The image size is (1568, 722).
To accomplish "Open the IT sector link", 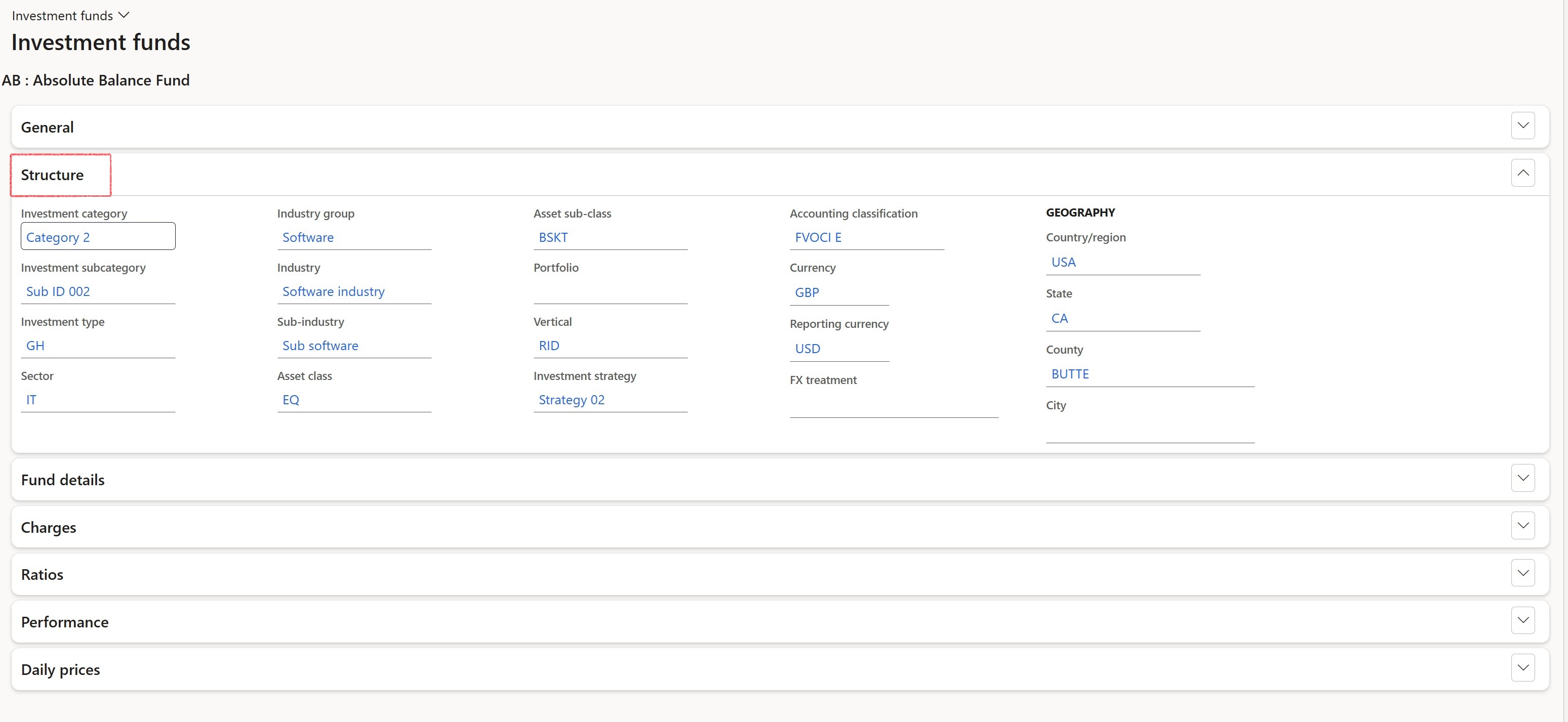I will [31, 400].
